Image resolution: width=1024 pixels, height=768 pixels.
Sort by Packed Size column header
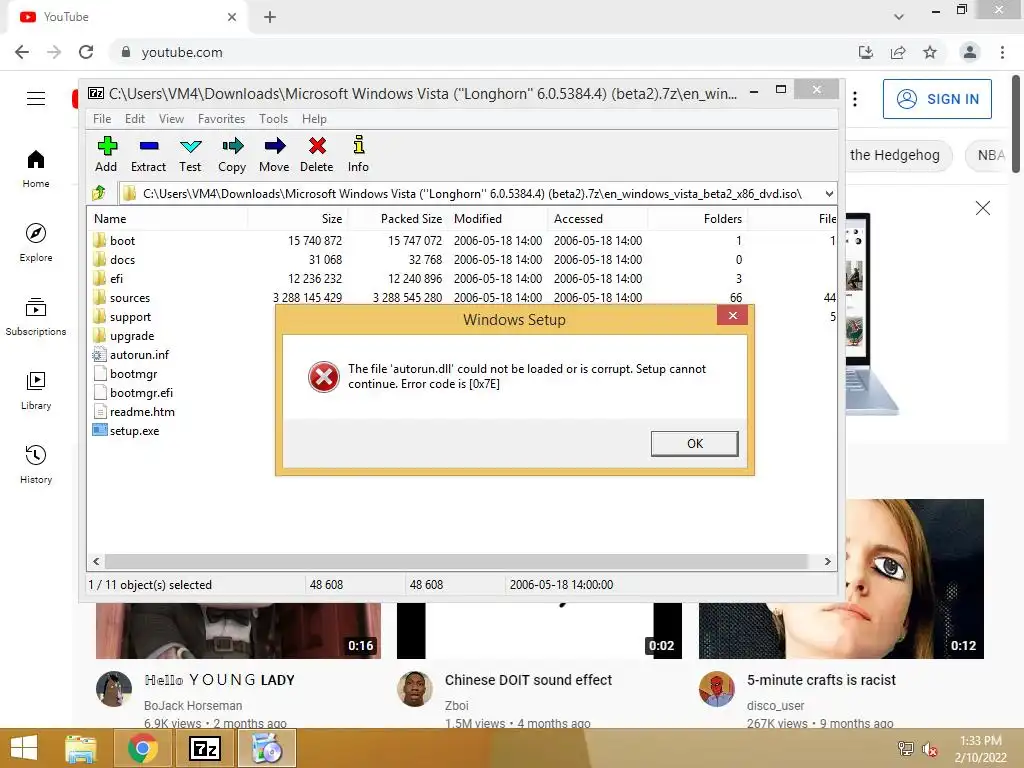pyautogui.click(x=397, y=219)
